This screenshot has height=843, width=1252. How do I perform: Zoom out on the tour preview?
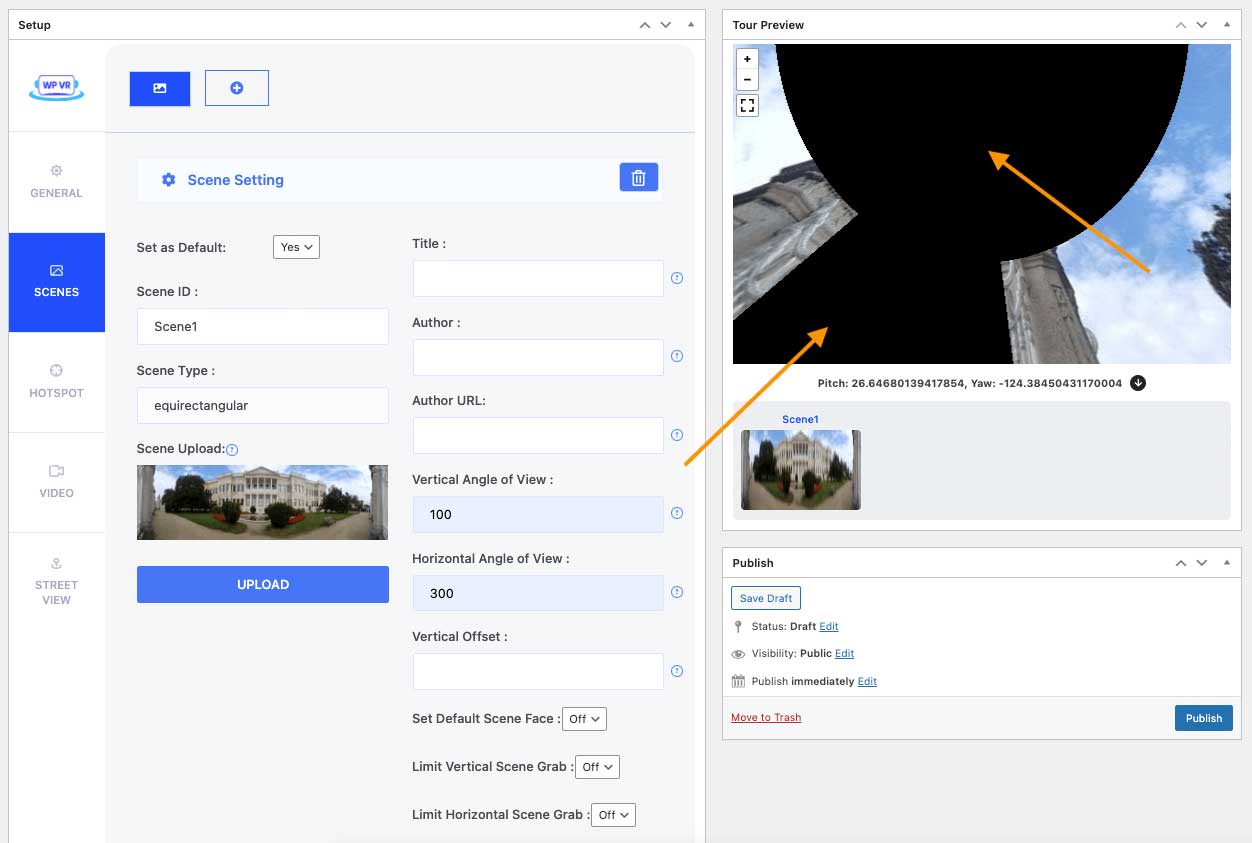pos(747,80)
